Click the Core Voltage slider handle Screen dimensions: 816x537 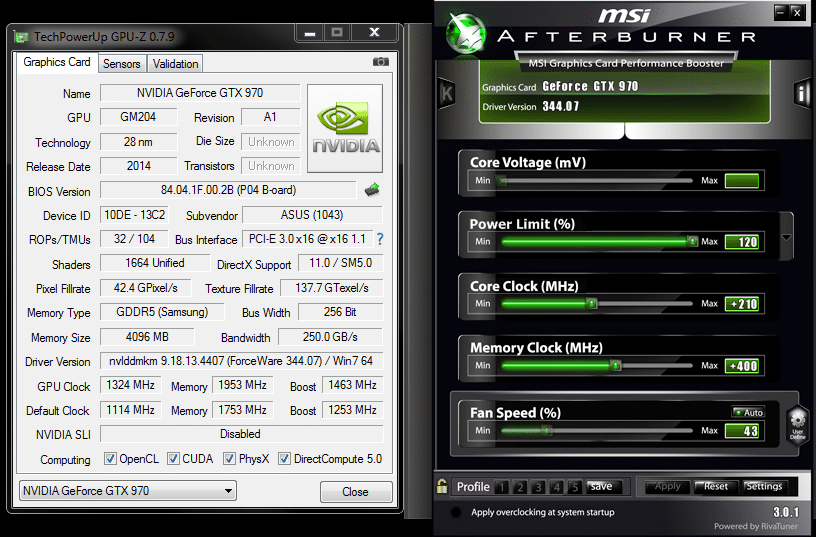click(x=502, y=181)
